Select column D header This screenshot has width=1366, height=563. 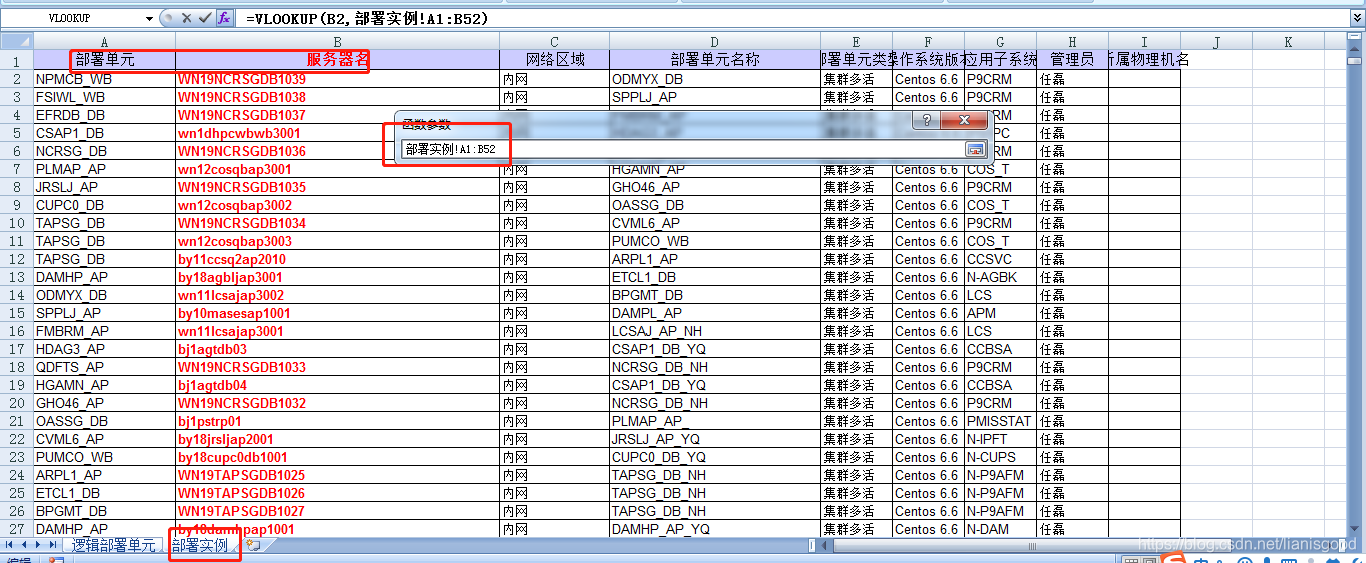[714, 41]
